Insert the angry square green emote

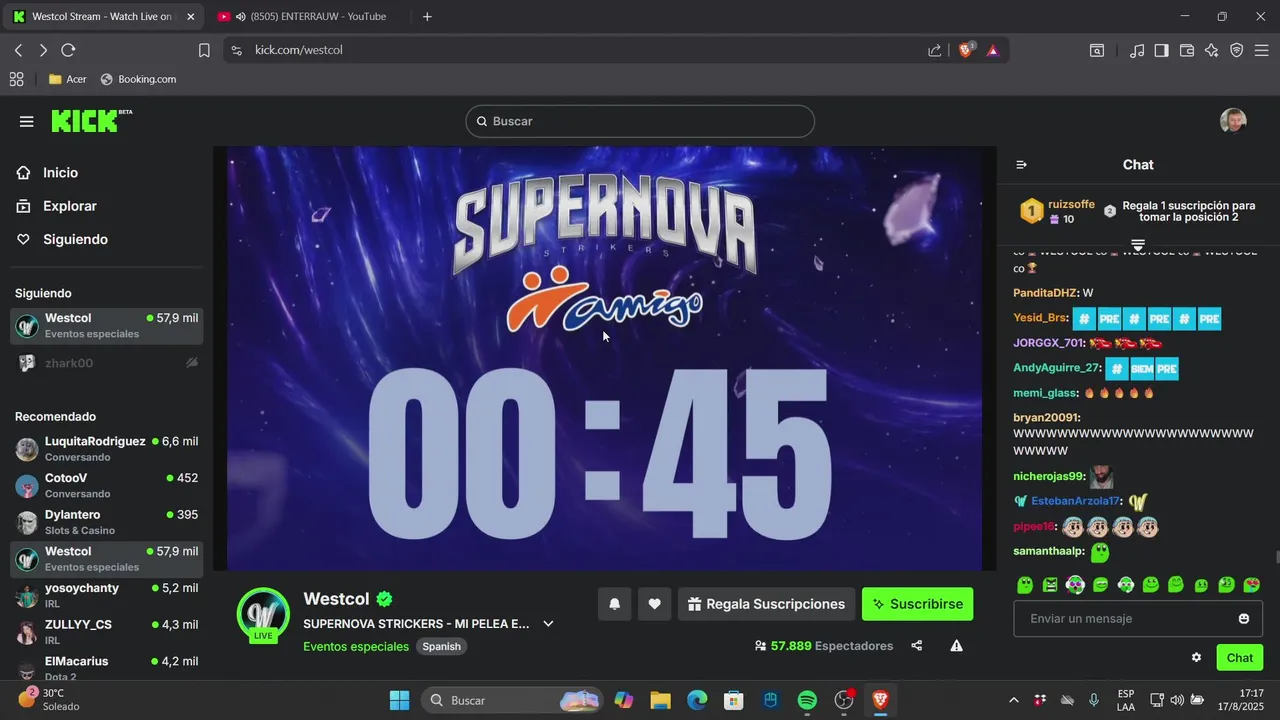(x=1050, y=585)
